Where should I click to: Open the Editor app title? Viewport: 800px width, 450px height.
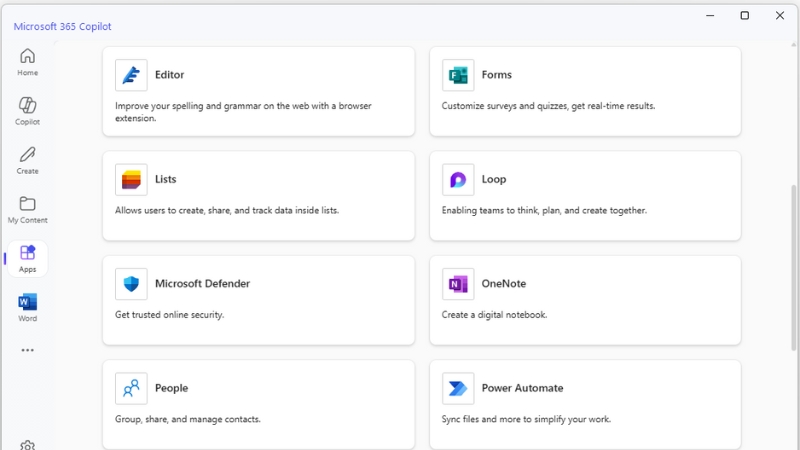[x=169, y=74]
